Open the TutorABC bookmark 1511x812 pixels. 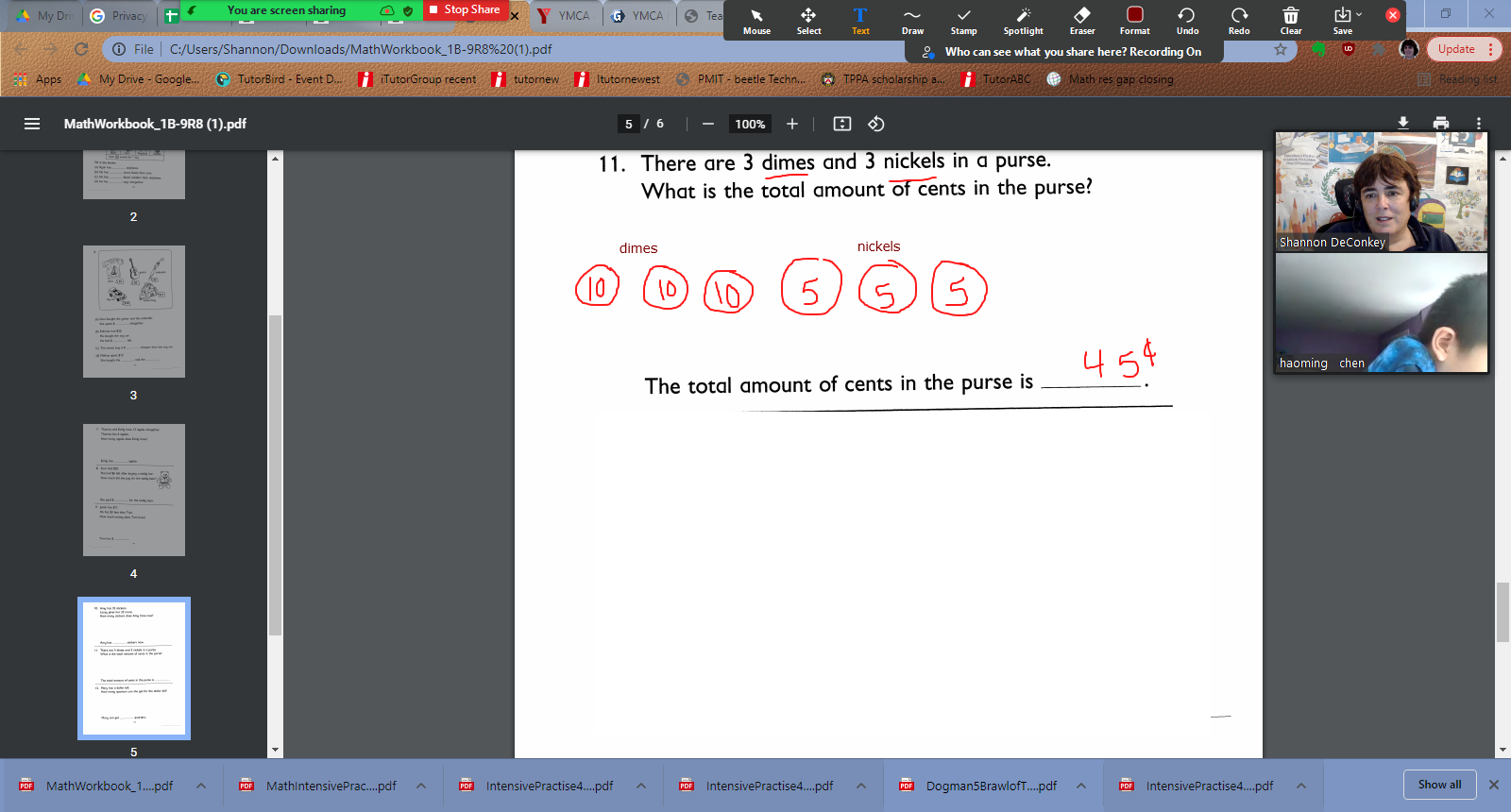pos(996,79)
